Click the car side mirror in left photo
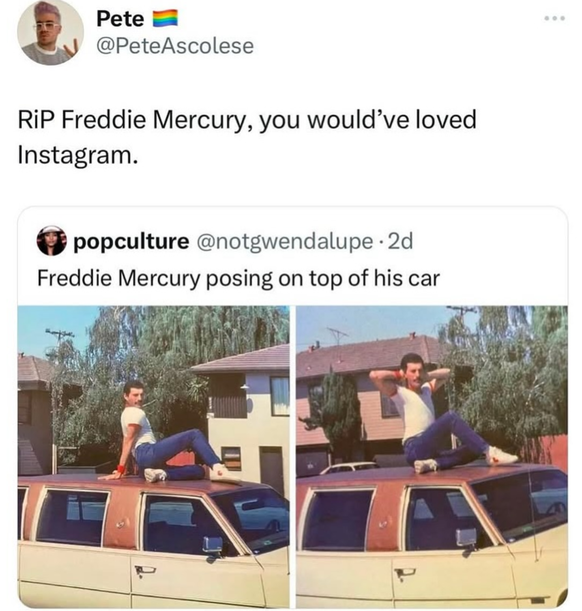This screenshot has width=582, height=611. pos(213,544)
